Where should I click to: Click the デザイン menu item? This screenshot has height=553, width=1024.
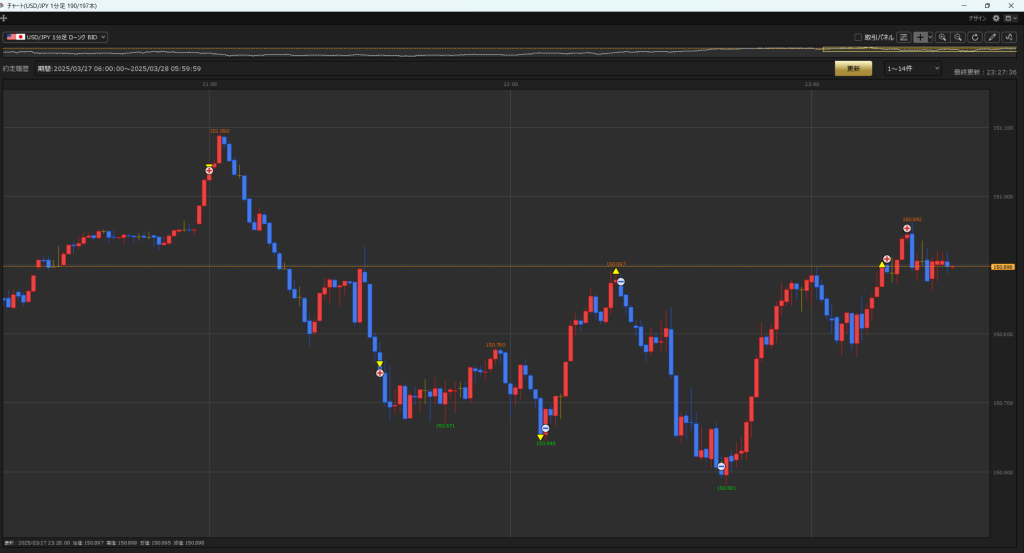click(x=977, y=18)
